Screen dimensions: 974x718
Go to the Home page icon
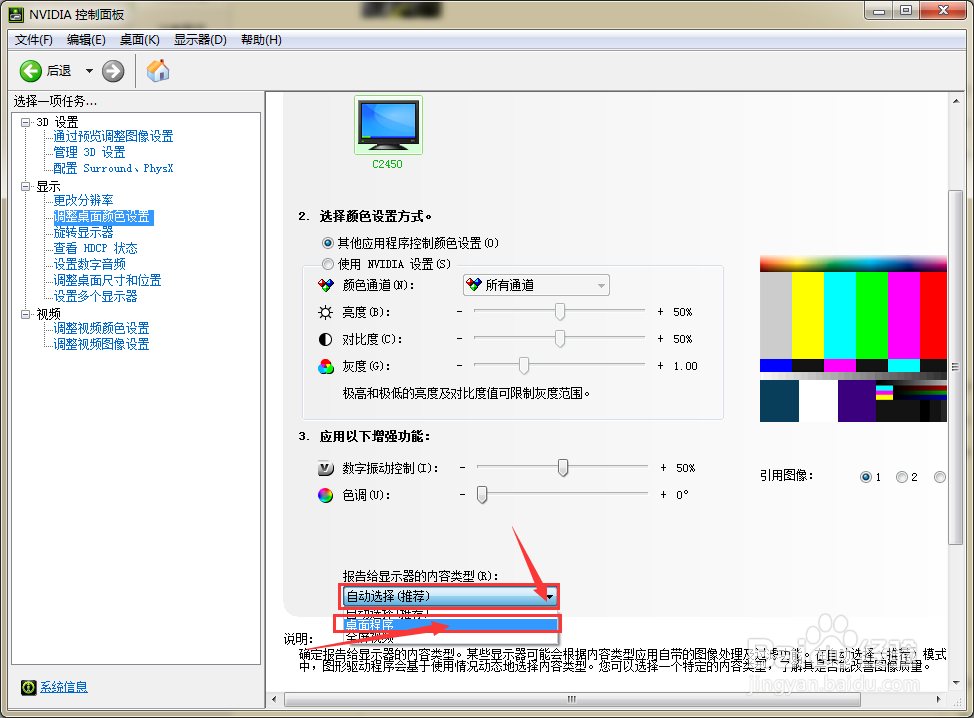[158, 71]
